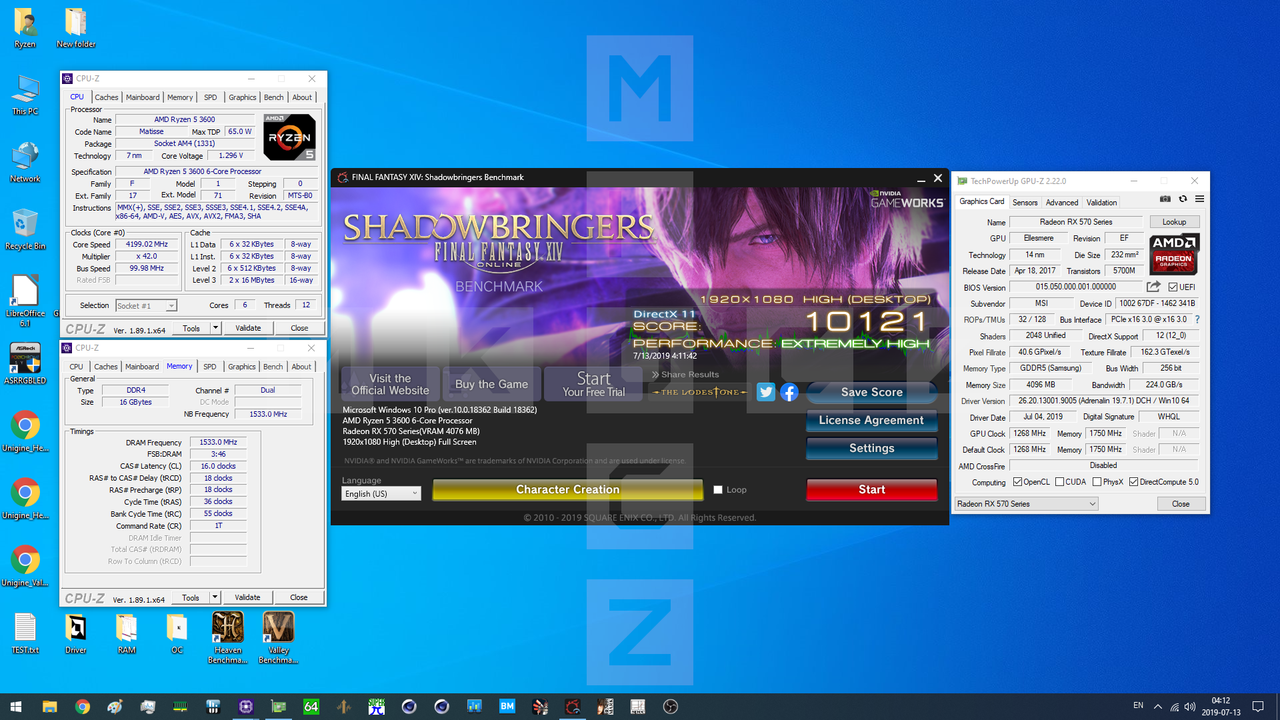The width and height of the screenshot is (1280, 720).
Task: Open the Socket #1 selection dropdown in CPU-Z
Action: click(146, 306)
